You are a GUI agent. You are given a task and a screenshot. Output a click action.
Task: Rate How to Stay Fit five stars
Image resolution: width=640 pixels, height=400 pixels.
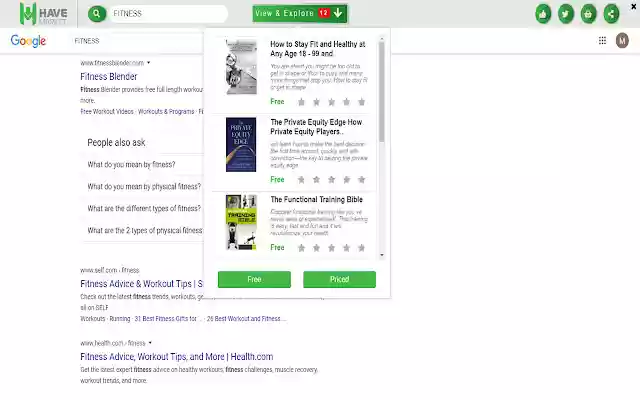361,102
